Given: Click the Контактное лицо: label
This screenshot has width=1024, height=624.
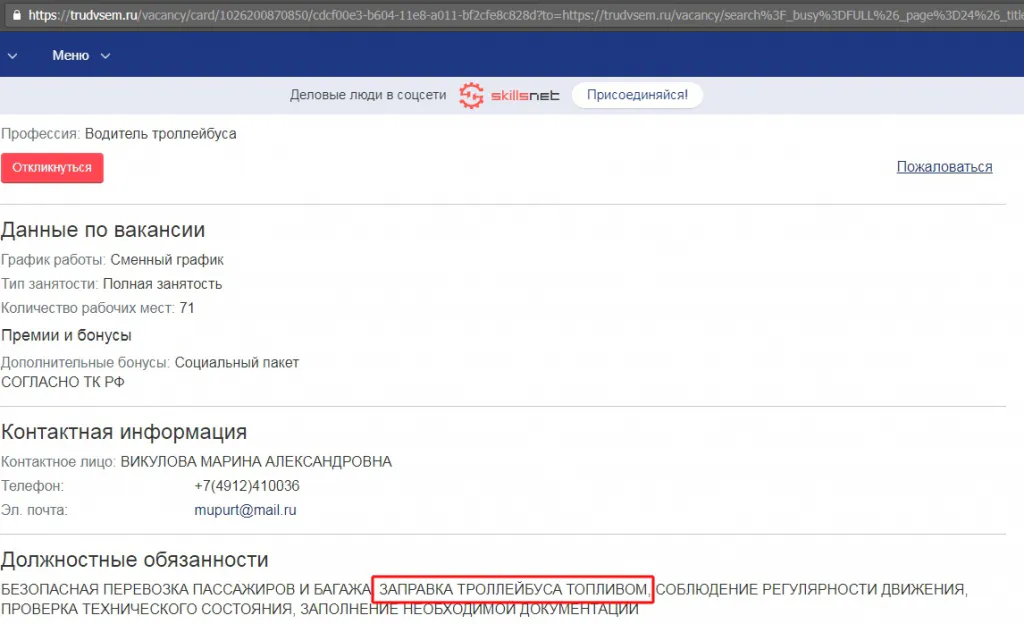Looking at the screenshot, I should pos(58,461).
